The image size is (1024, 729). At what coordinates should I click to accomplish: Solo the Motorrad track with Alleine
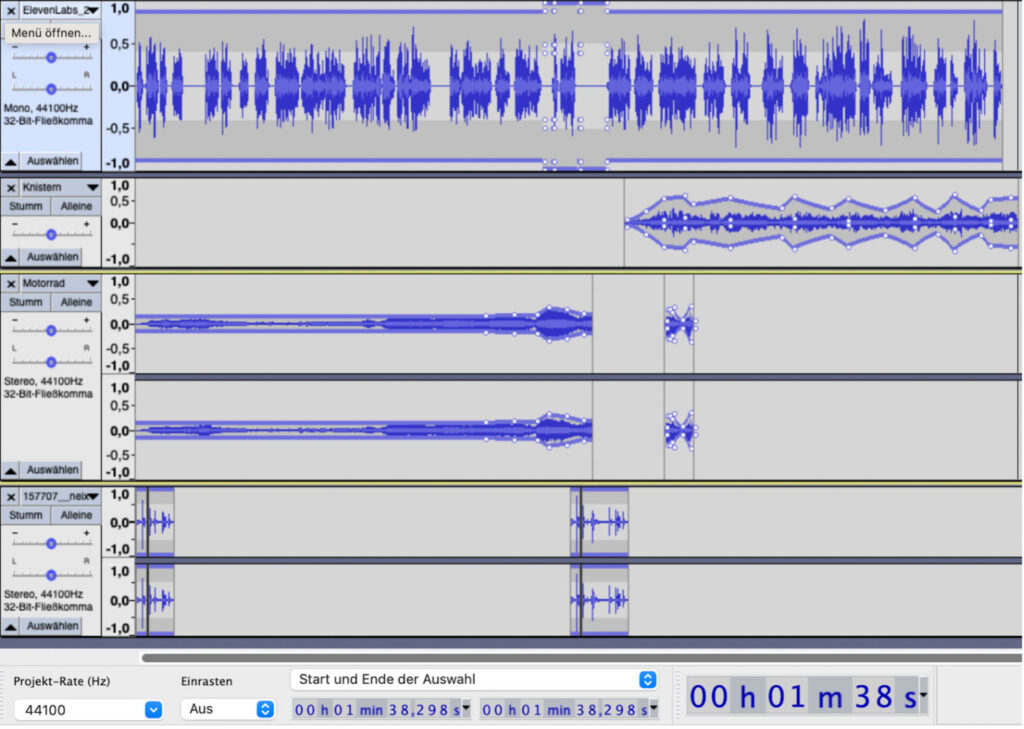coord(76,302)
